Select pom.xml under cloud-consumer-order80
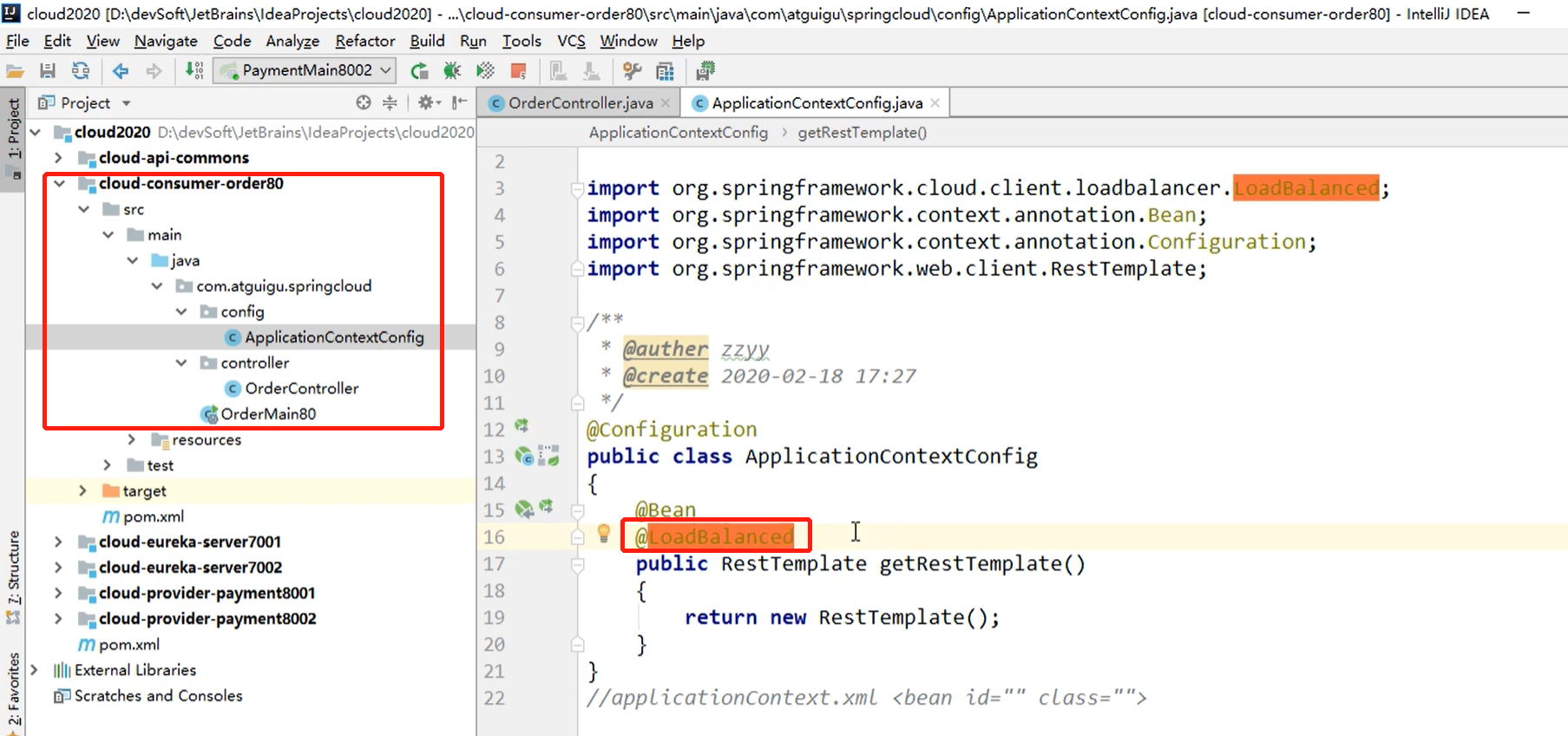The width and height of the screenshot is (1568, 736). [154, 516]
